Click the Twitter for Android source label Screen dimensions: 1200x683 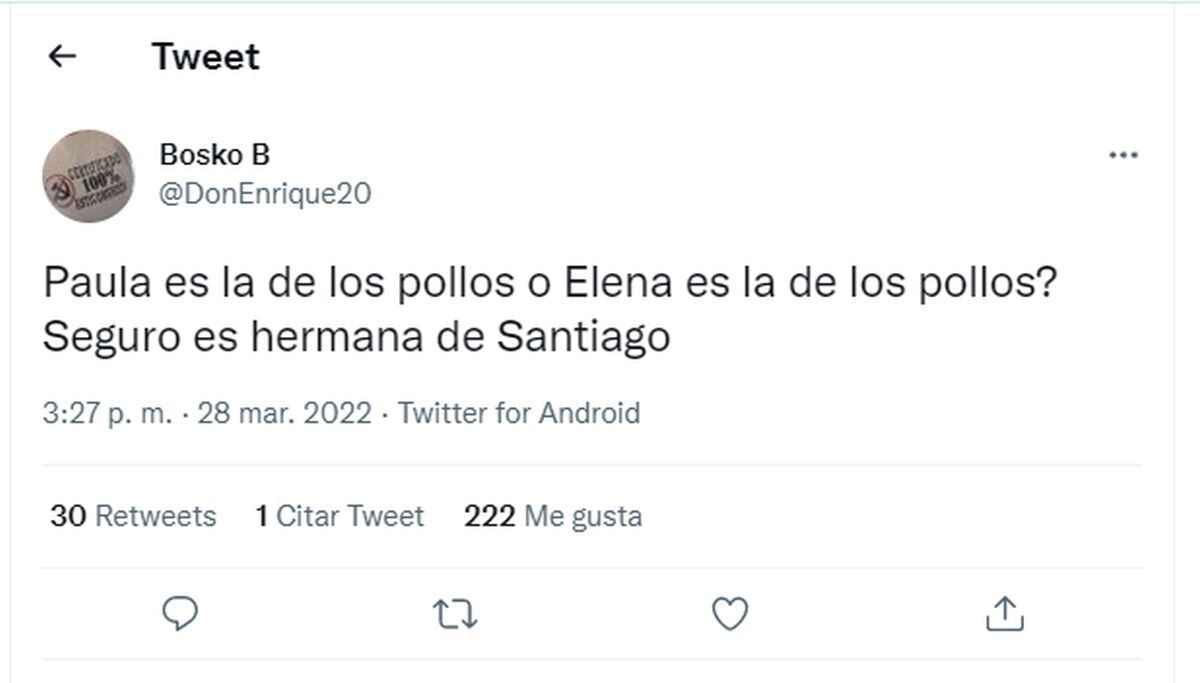pyautogui.click(x=519, y=412)
